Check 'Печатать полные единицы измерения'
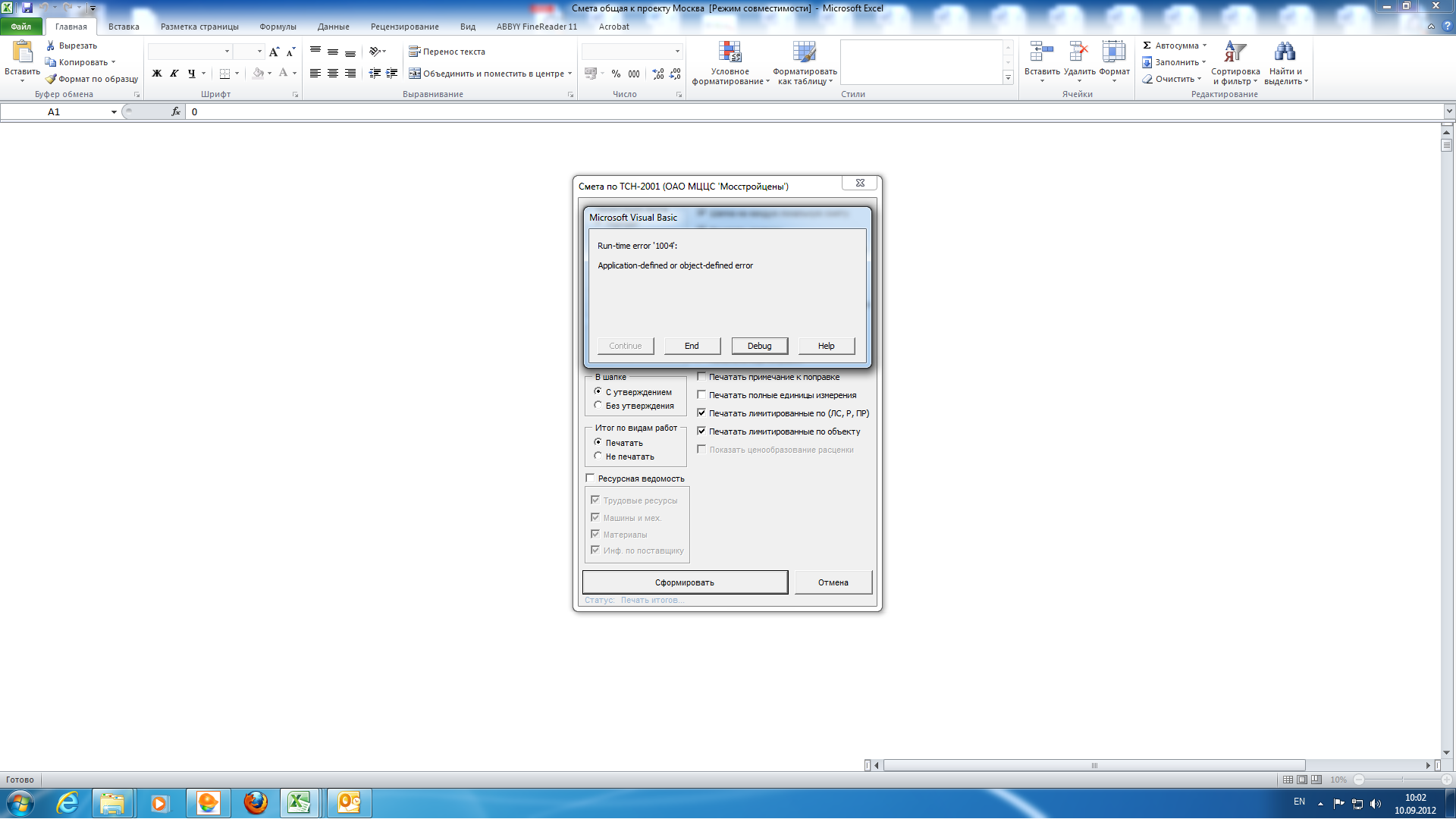The image size is (1456, 819). pyautogui.click(x=701, y=395)
